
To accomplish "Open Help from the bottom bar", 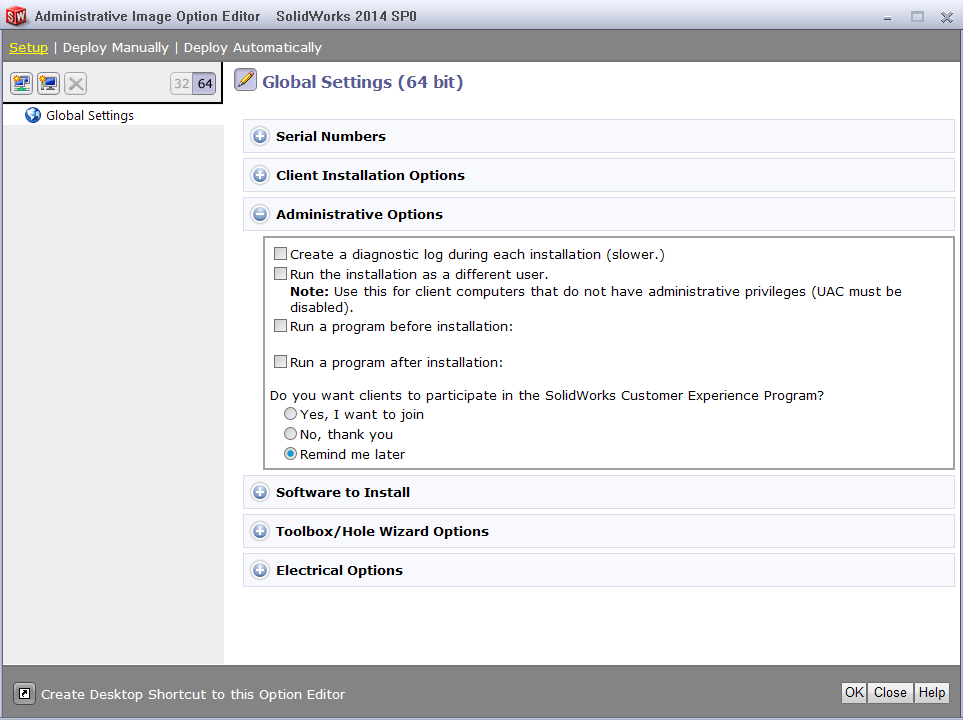I will [931, 692].
